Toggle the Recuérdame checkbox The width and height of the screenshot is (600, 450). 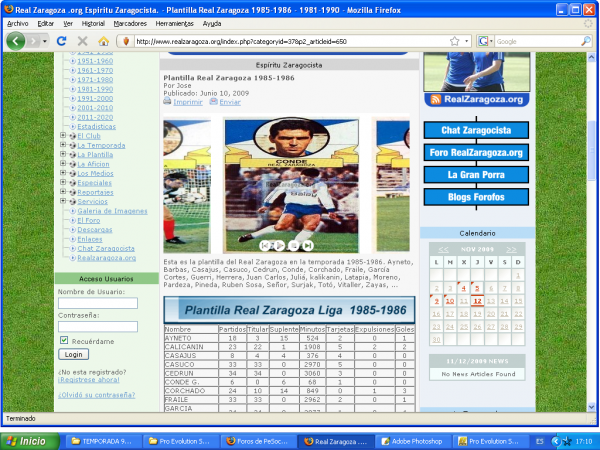point(64,340)
